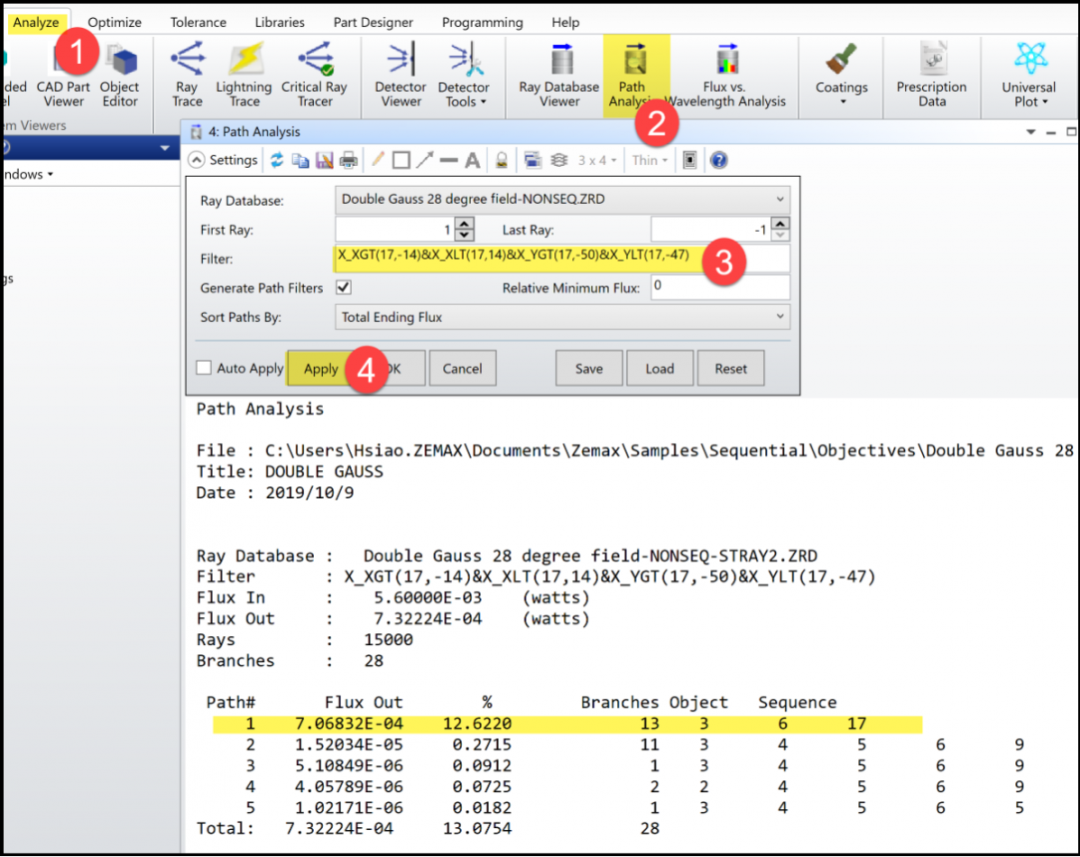This screenshot has width=1080, height=857.
Task: Select the rectangle annotation tool
Action: point(401,161)
